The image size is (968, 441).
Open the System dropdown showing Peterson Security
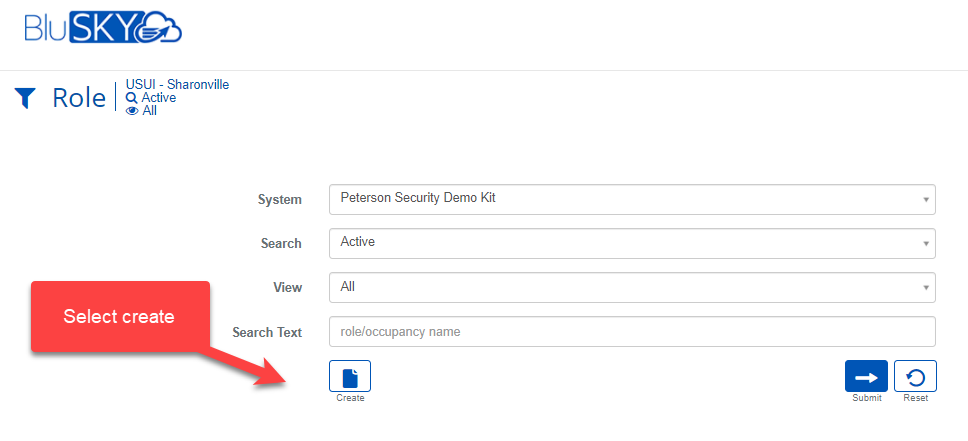[x=632, y=199]
